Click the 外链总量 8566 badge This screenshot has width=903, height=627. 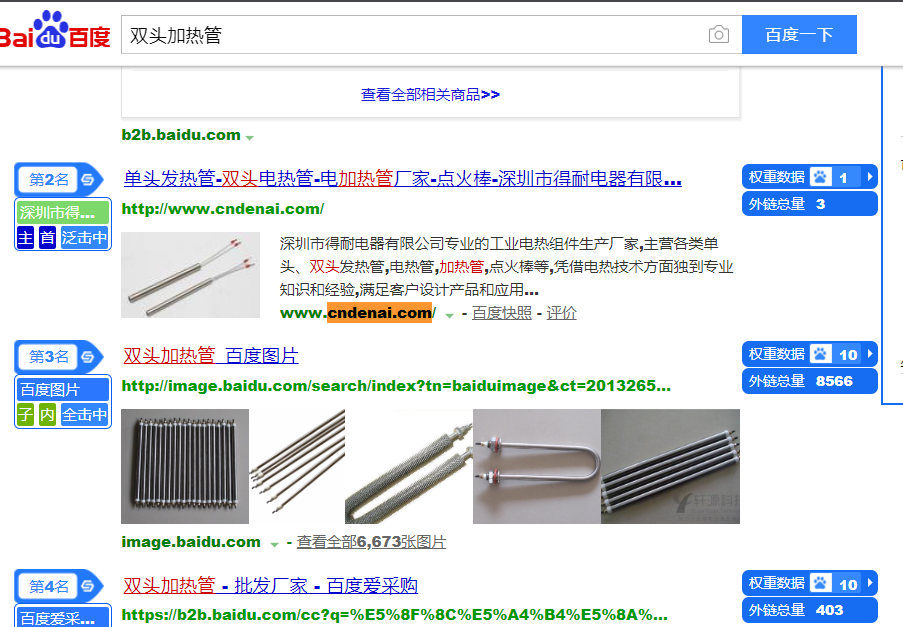810,381
